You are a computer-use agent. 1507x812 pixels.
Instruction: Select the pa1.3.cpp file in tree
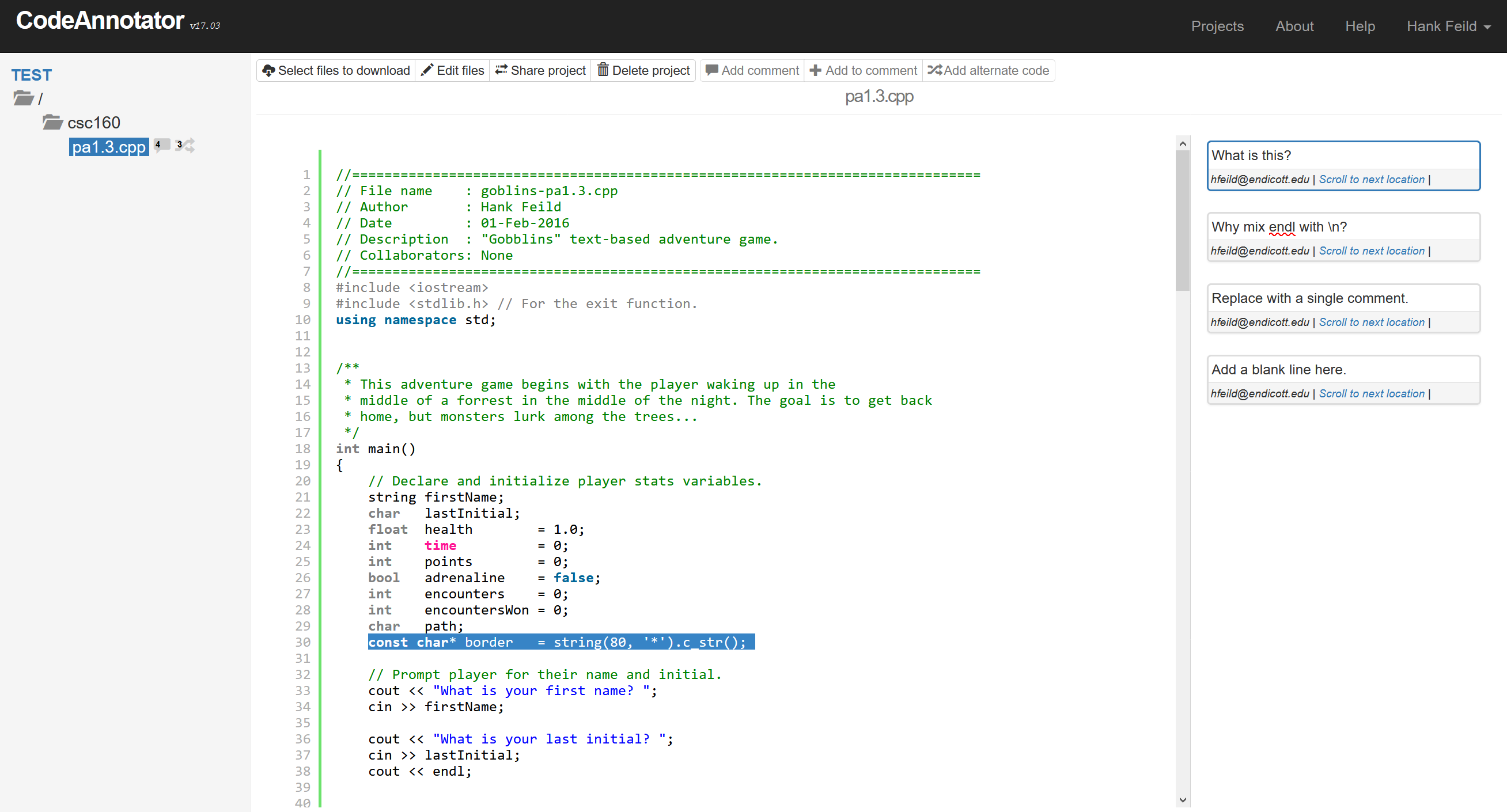[x=109, y=147]
